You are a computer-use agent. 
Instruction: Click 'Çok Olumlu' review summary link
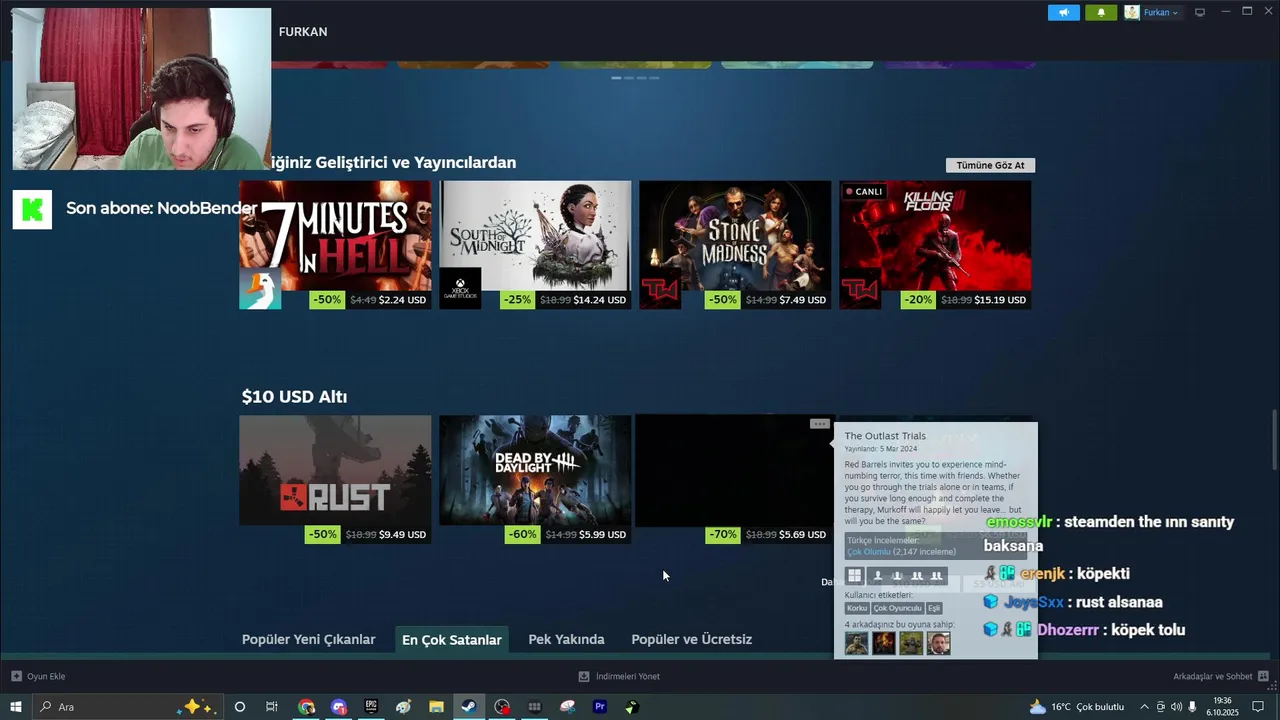868,552
